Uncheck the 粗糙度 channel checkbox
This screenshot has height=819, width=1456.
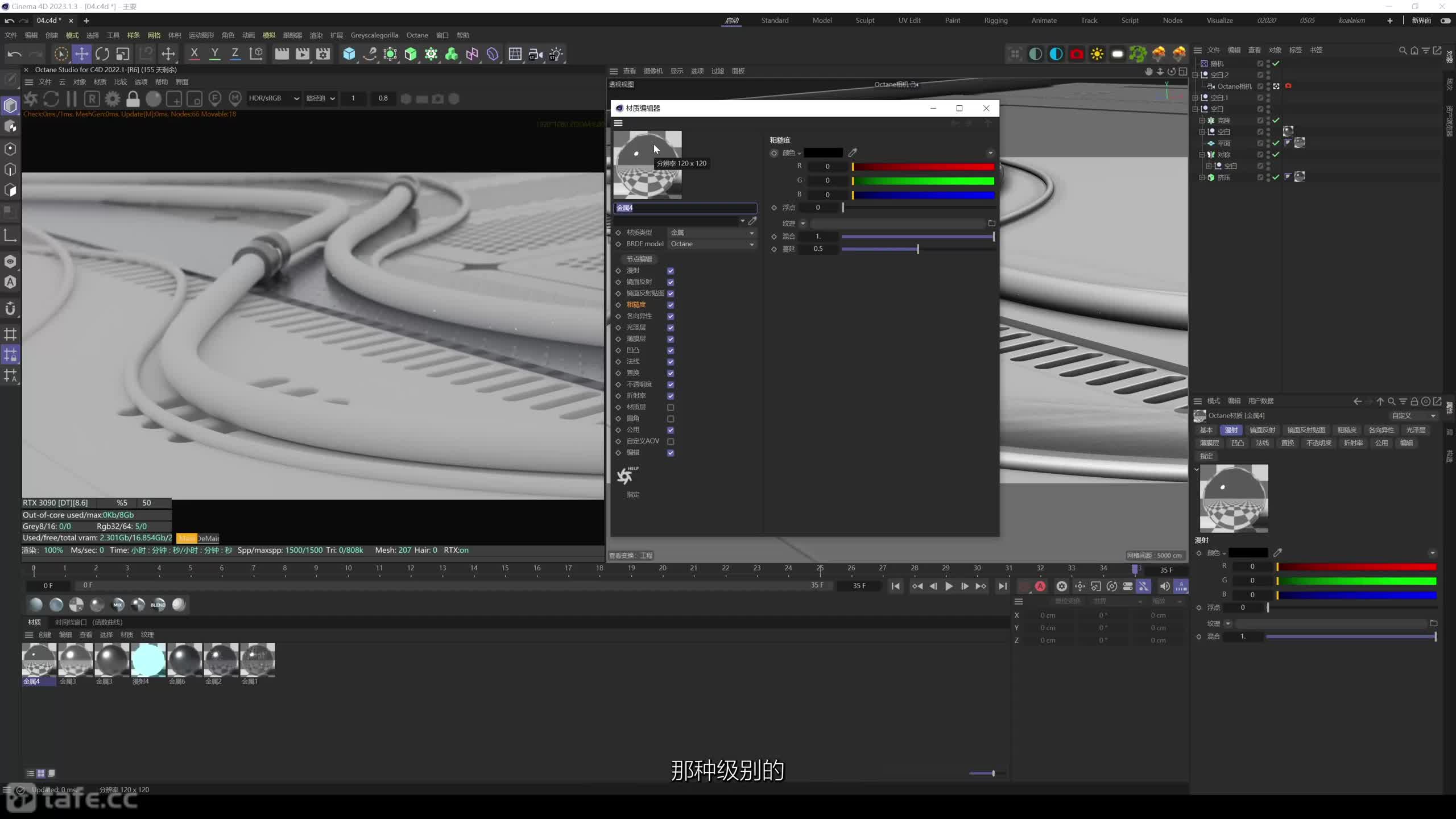pos(671,305)
